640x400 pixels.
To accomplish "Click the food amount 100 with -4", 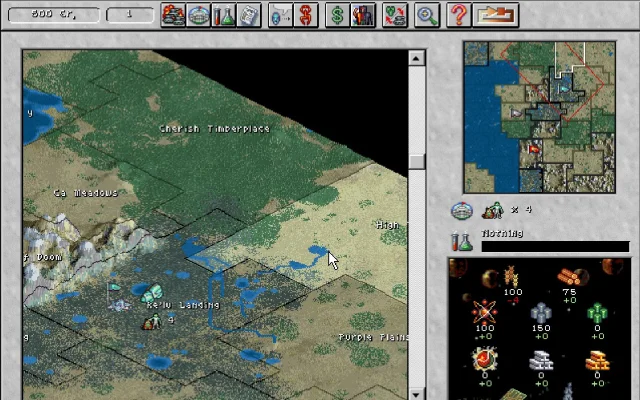I will [x=513, y=296].
